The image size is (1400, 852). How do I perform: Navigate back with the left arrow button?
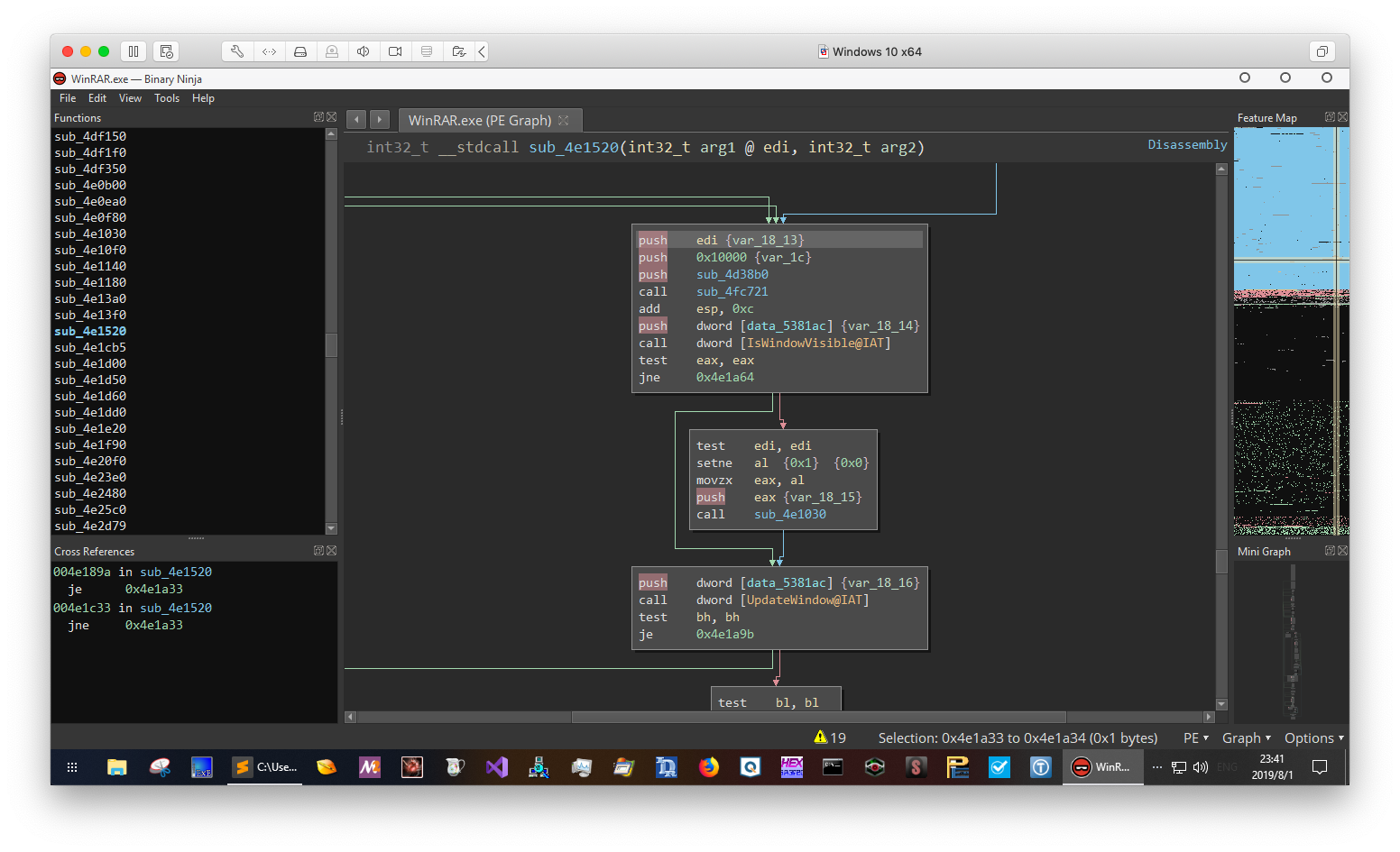pos(356,120)
